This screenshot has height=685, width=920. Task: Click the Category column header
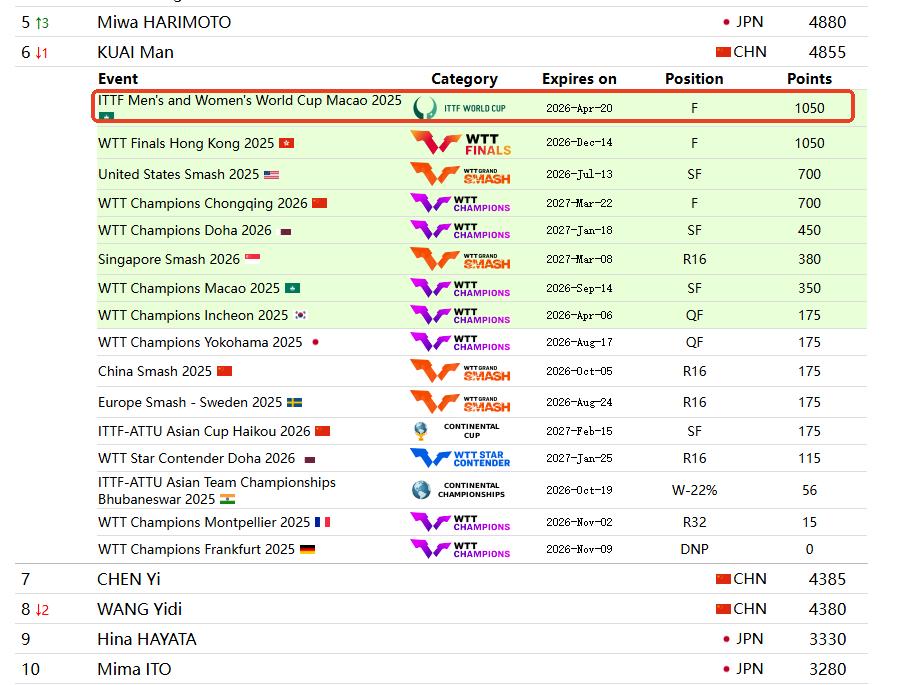(464, 79)
